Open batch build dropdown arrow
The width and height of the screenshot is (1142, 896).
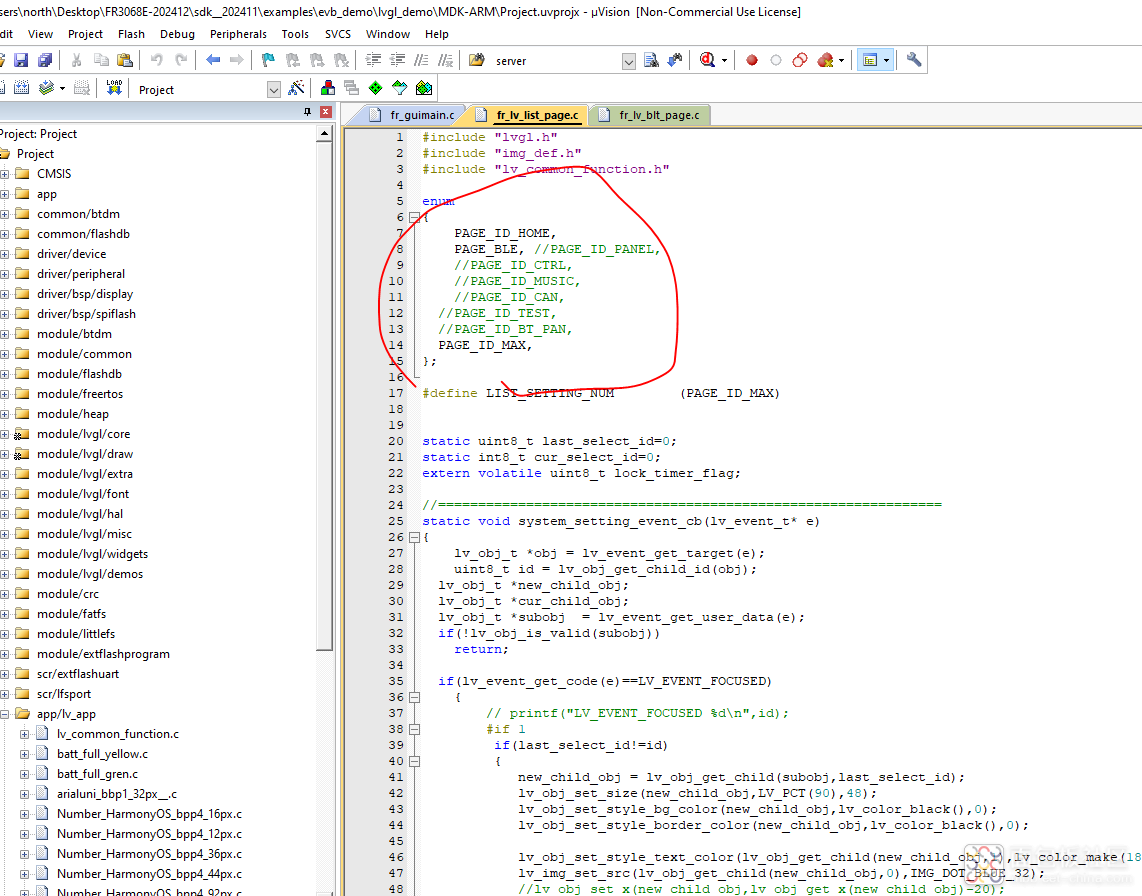[62, 89]
